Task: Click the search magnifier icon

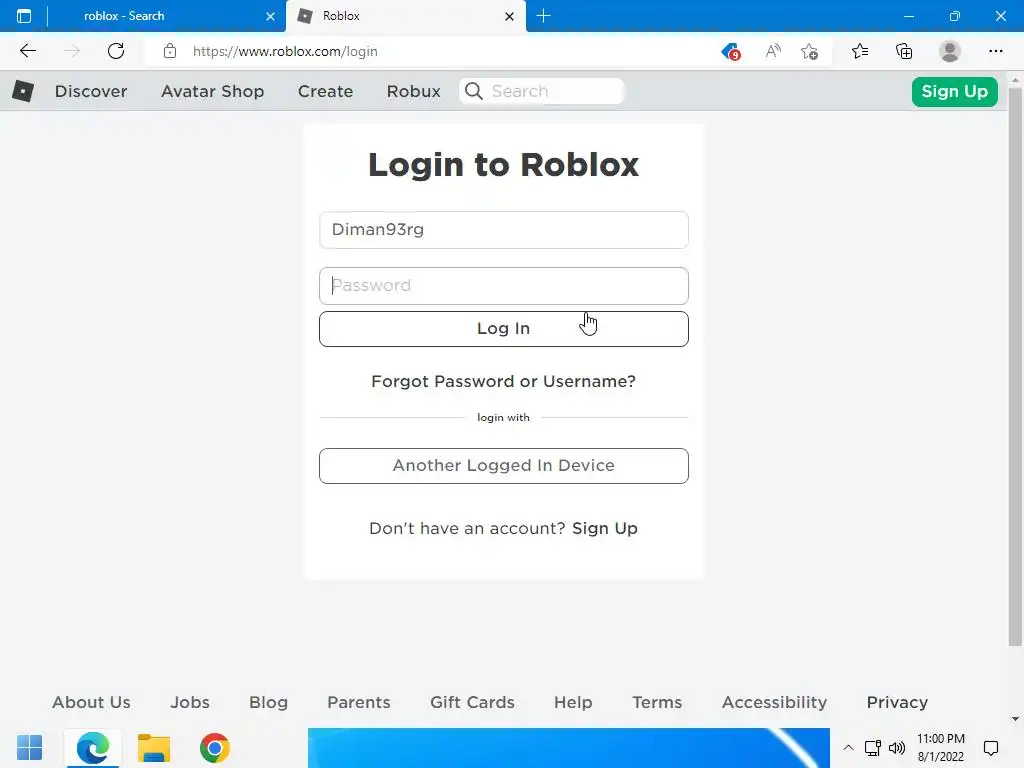Action: [474, 91]
